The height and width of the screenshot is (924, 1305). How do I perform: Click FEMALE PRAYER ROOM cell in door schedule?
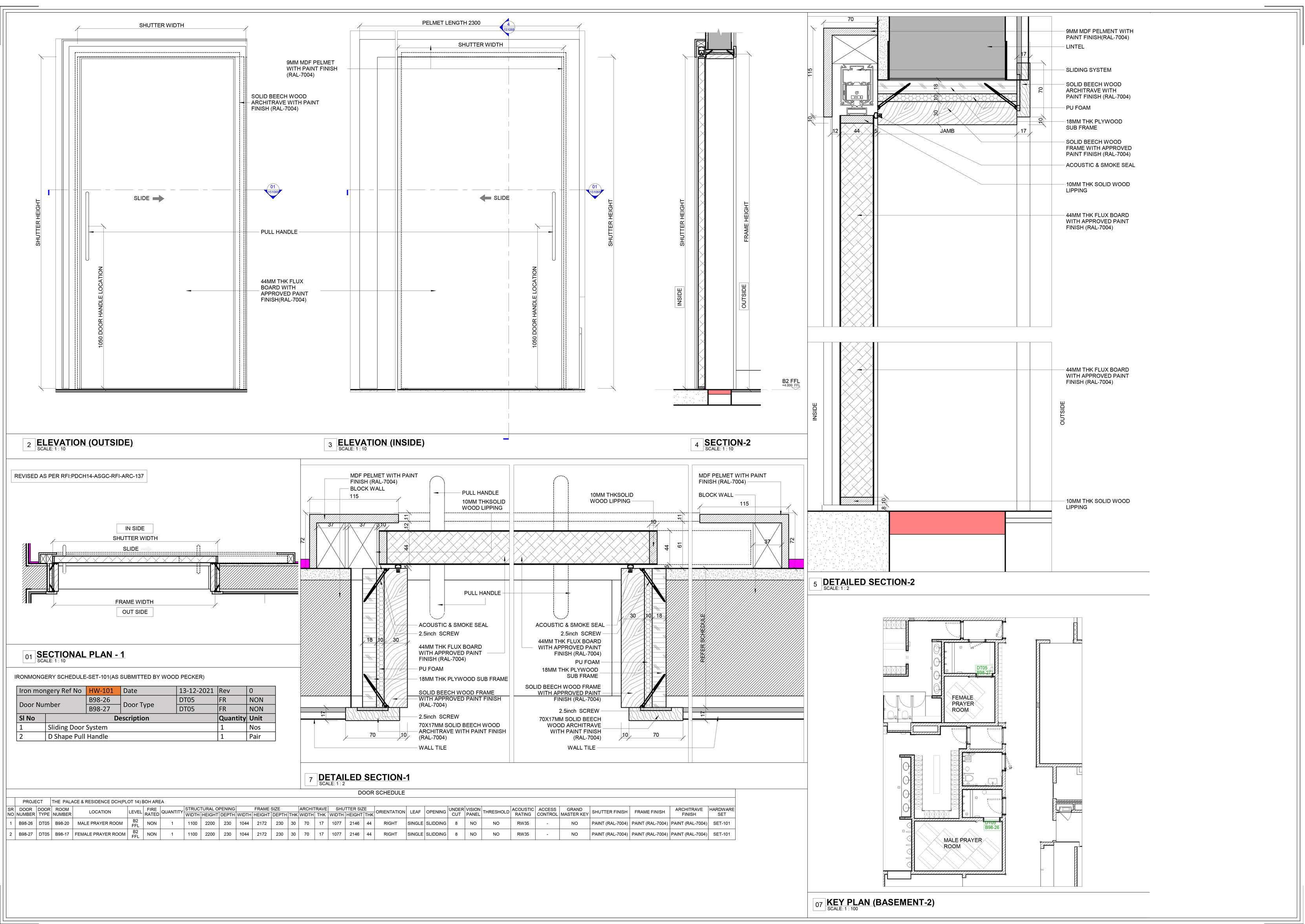click(100, 834)
